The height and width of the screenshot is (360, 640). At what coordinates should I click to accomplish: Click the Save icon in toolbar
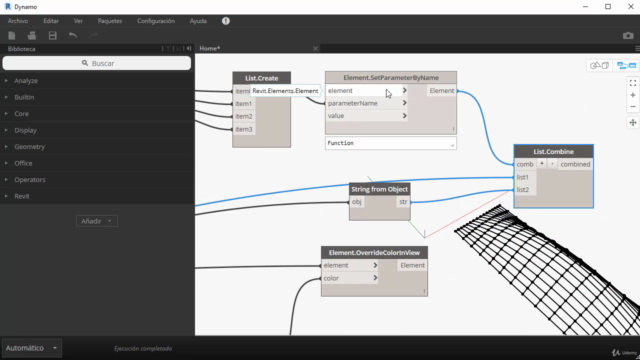(53, 36)
